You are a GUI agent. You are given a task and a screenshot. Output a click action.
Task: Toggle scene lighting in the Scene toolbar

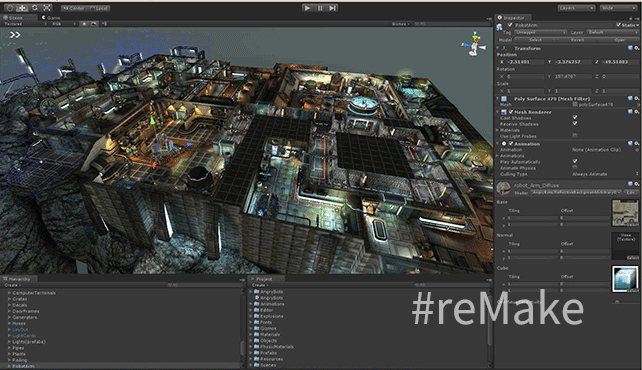(x=84, y=24)
